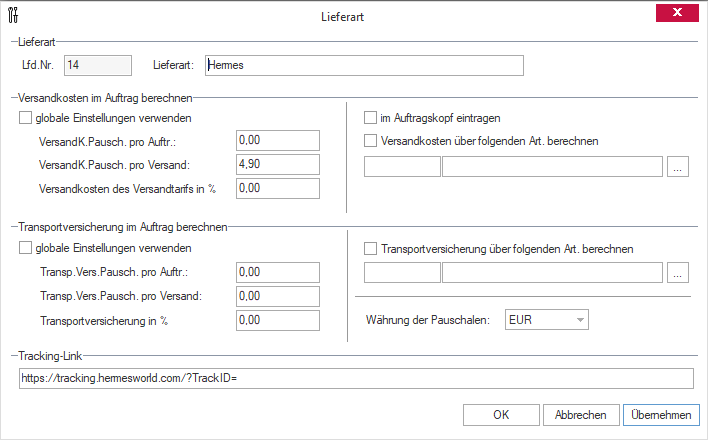Screen dimensions: 708x440
Task: Focus Transp.Vers.Pausch. pro Auftr. field
Action: (278, 272)
